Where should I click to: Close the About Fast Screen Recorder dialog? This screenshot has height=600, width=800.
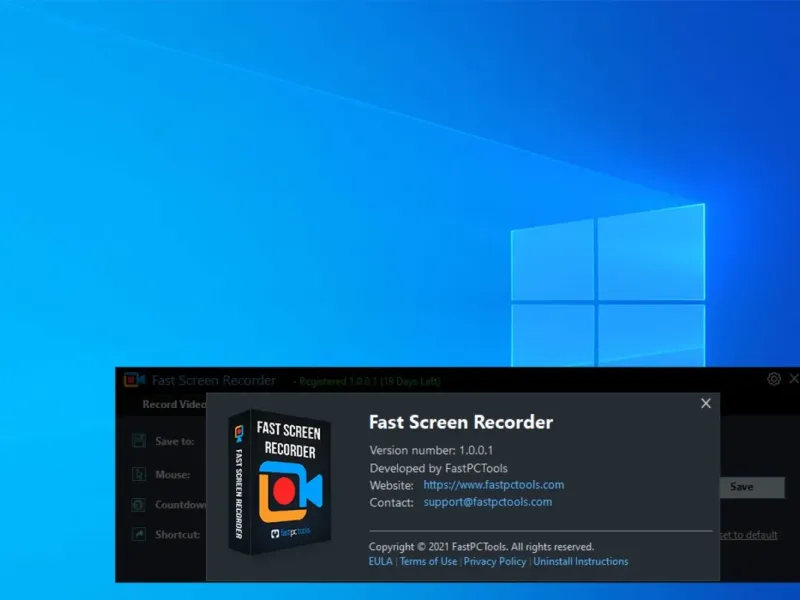(706, 404)
